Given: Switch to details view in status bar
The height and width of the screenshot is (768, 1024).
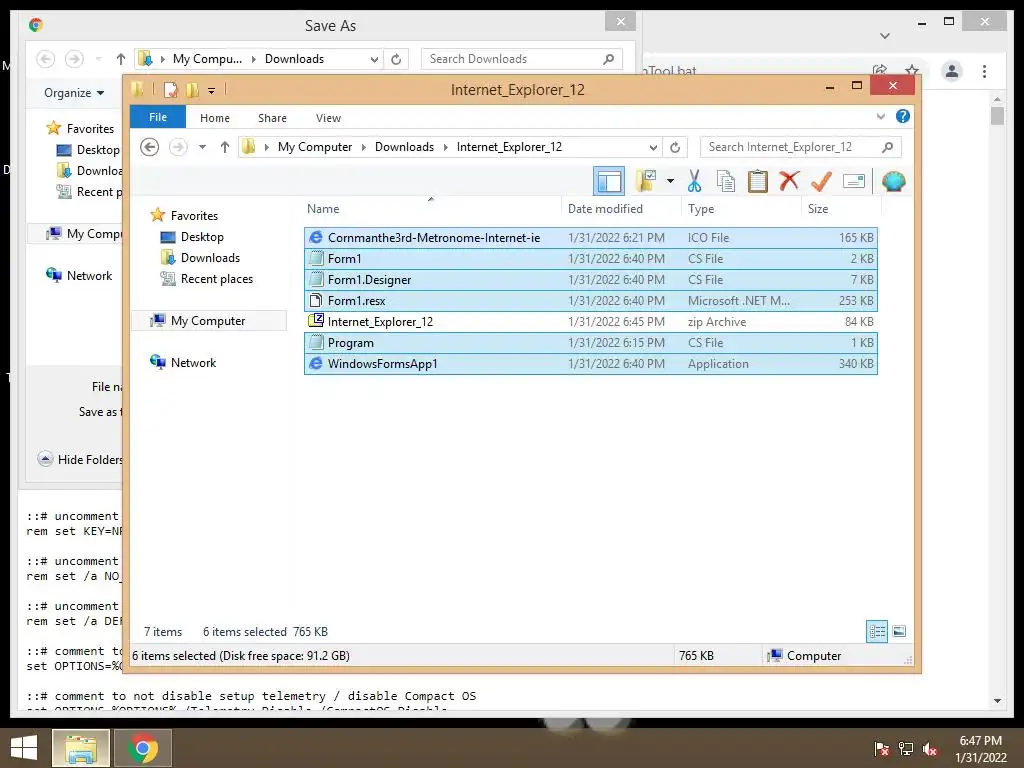Looking at the screenshot, I should (876, 631).
